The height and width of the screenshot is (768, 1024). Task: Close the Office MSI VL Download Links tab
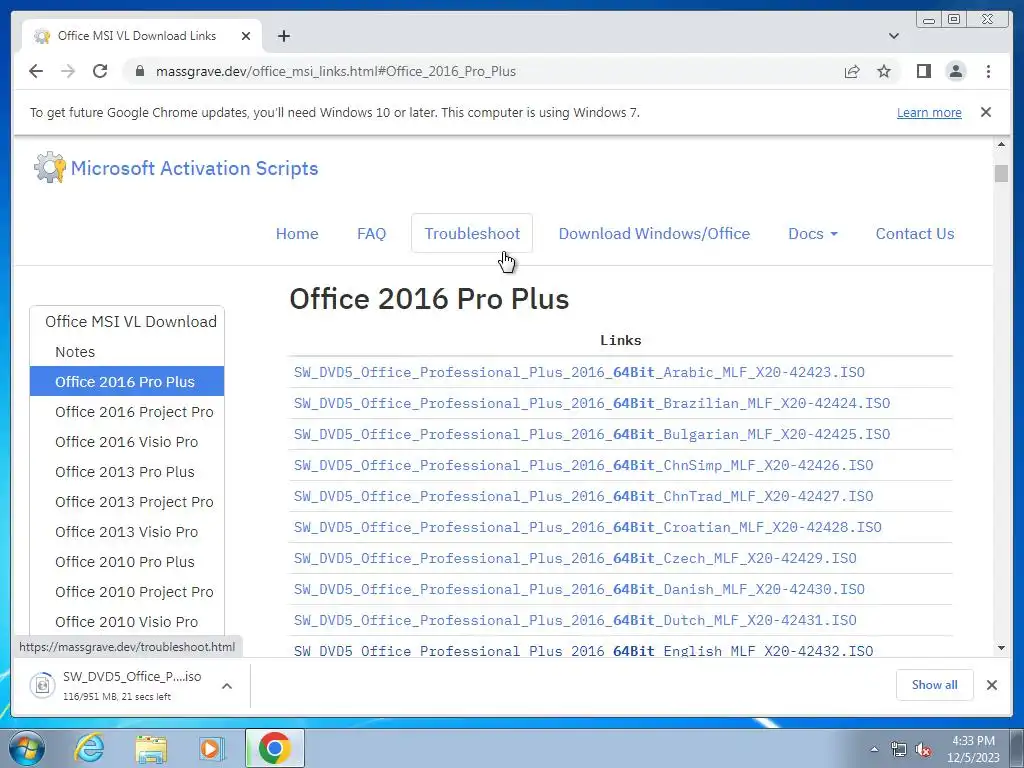tap(246, 36)
